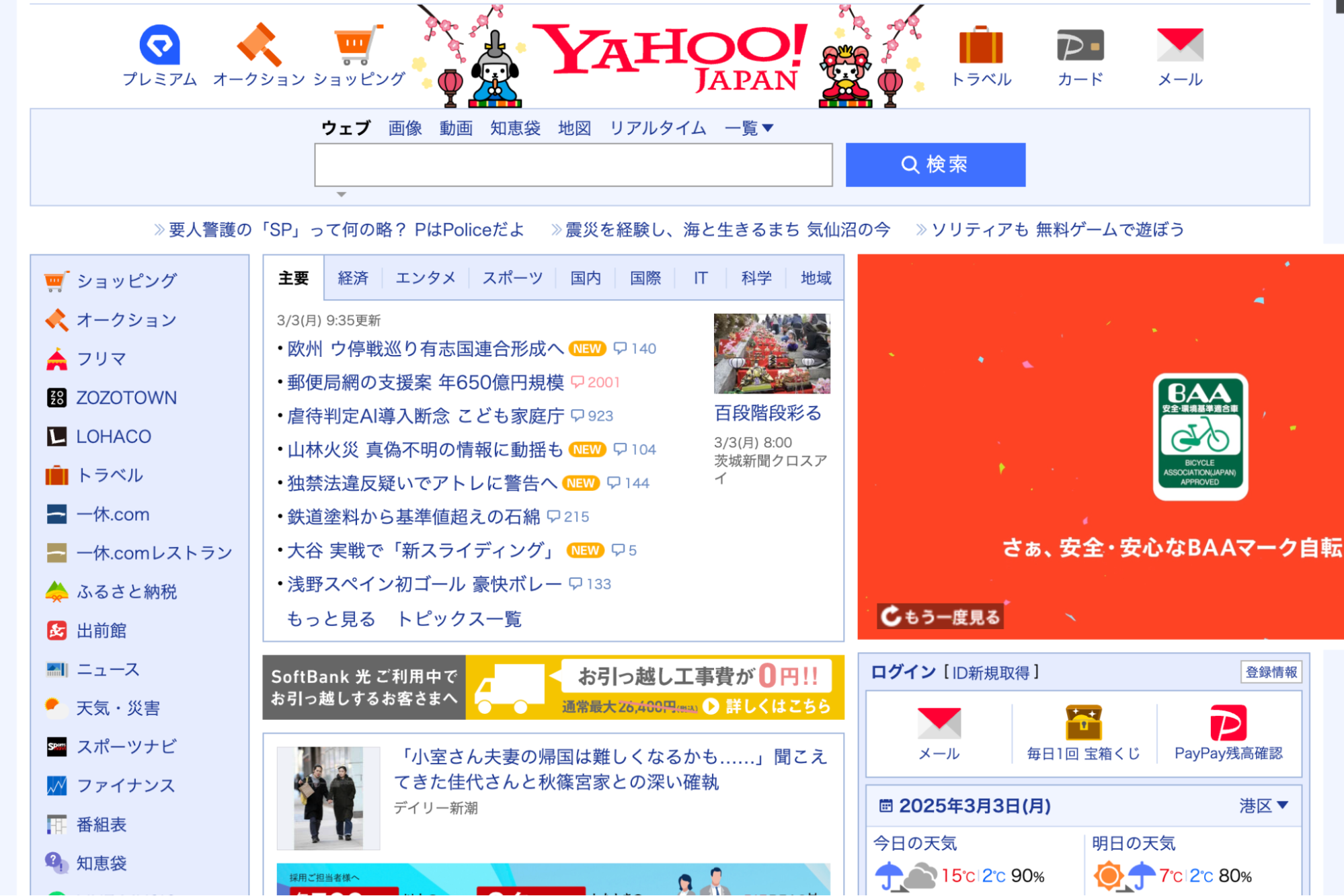Switch to the スポーツ news tab
Viewport: 1344px width, 896px height.
[x=512, y=278]
